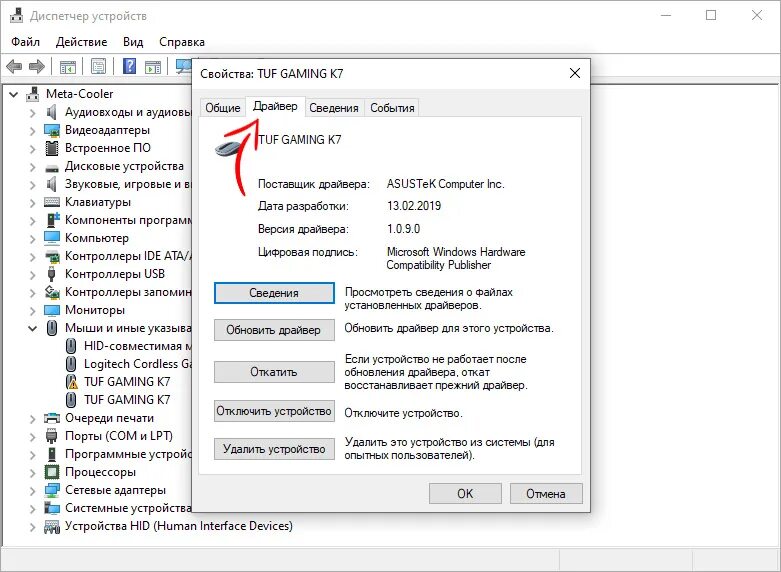Image resolution: width=781 pixels, height=572 pixels.
Task: Click the Встроенное ПО firmware chip icon
Action: point(52,148)
